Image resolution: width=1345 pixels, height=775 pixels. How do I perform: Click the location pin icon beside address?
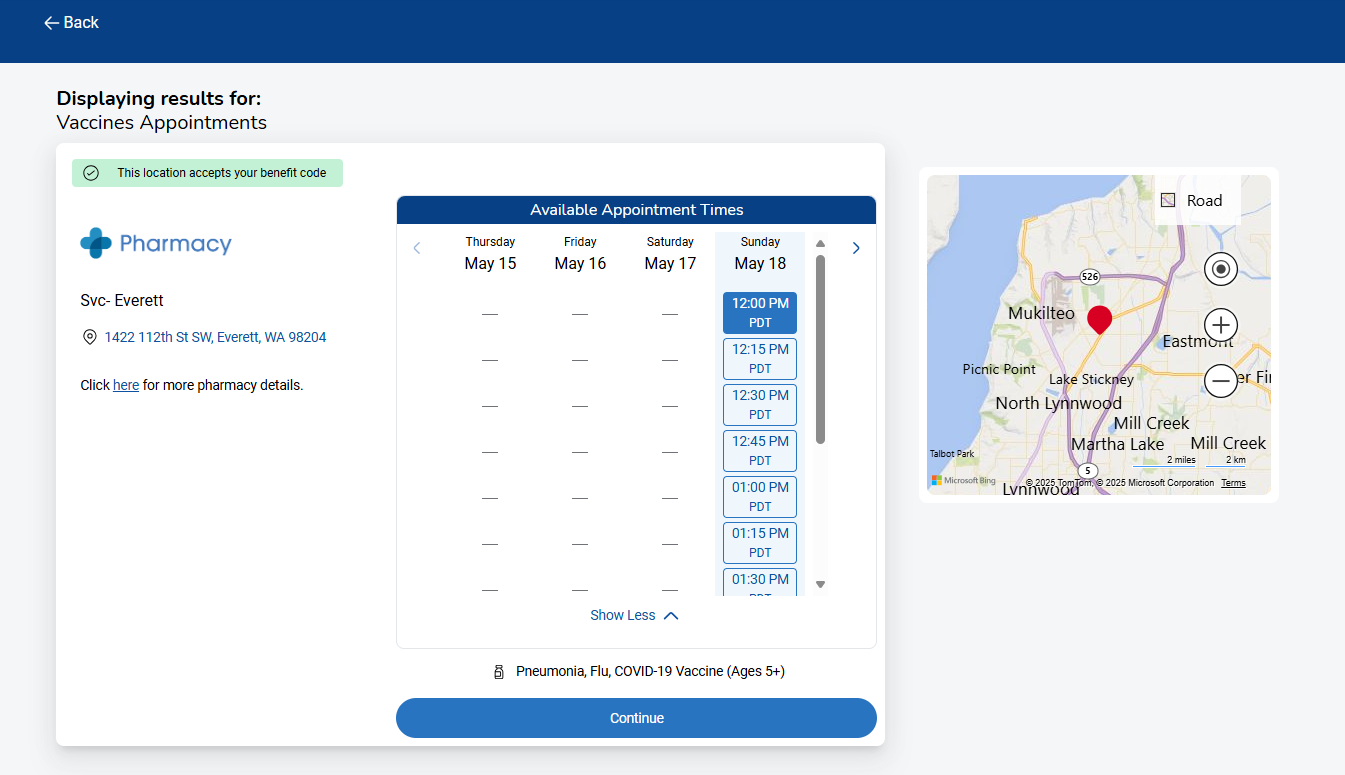(90, 338)
